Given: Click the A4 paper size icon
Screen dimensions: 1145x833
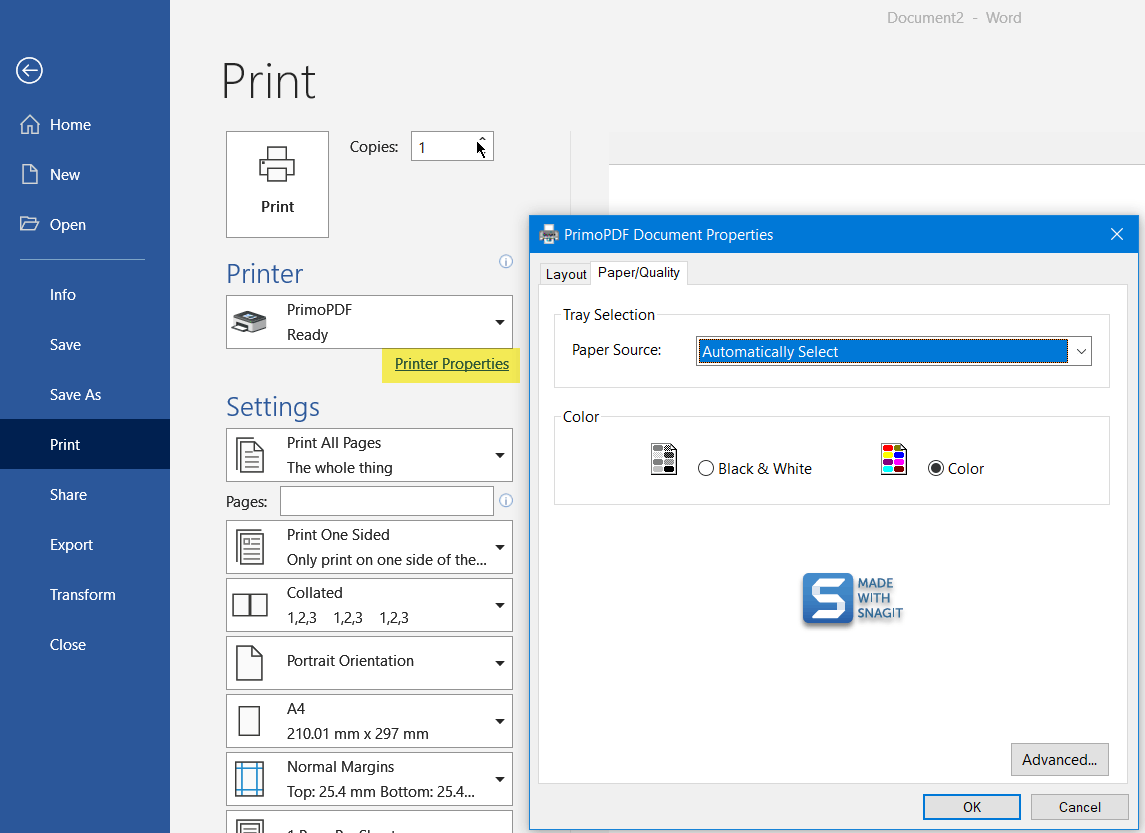Looking at the screenshot, I should [x=250, y=721].
